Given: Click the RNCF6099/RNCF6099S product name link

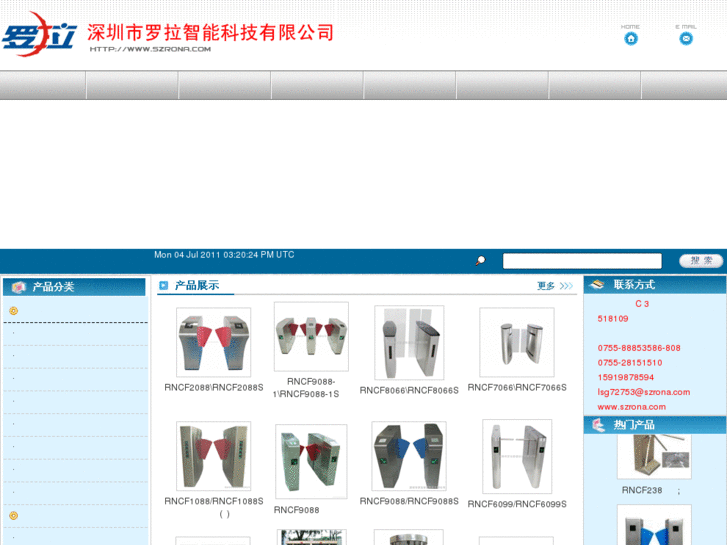Looking at the screenshot, I should [517, 504].
